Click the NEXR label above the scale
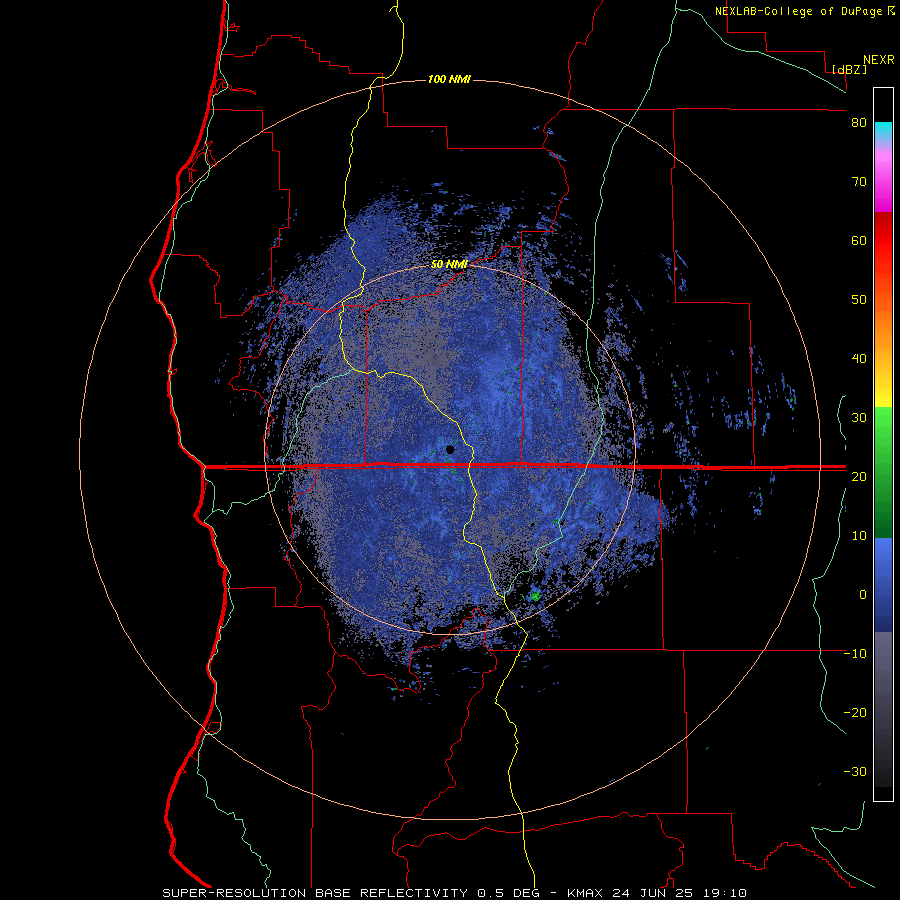The image size is (900, 900). (x=878, y=60)
